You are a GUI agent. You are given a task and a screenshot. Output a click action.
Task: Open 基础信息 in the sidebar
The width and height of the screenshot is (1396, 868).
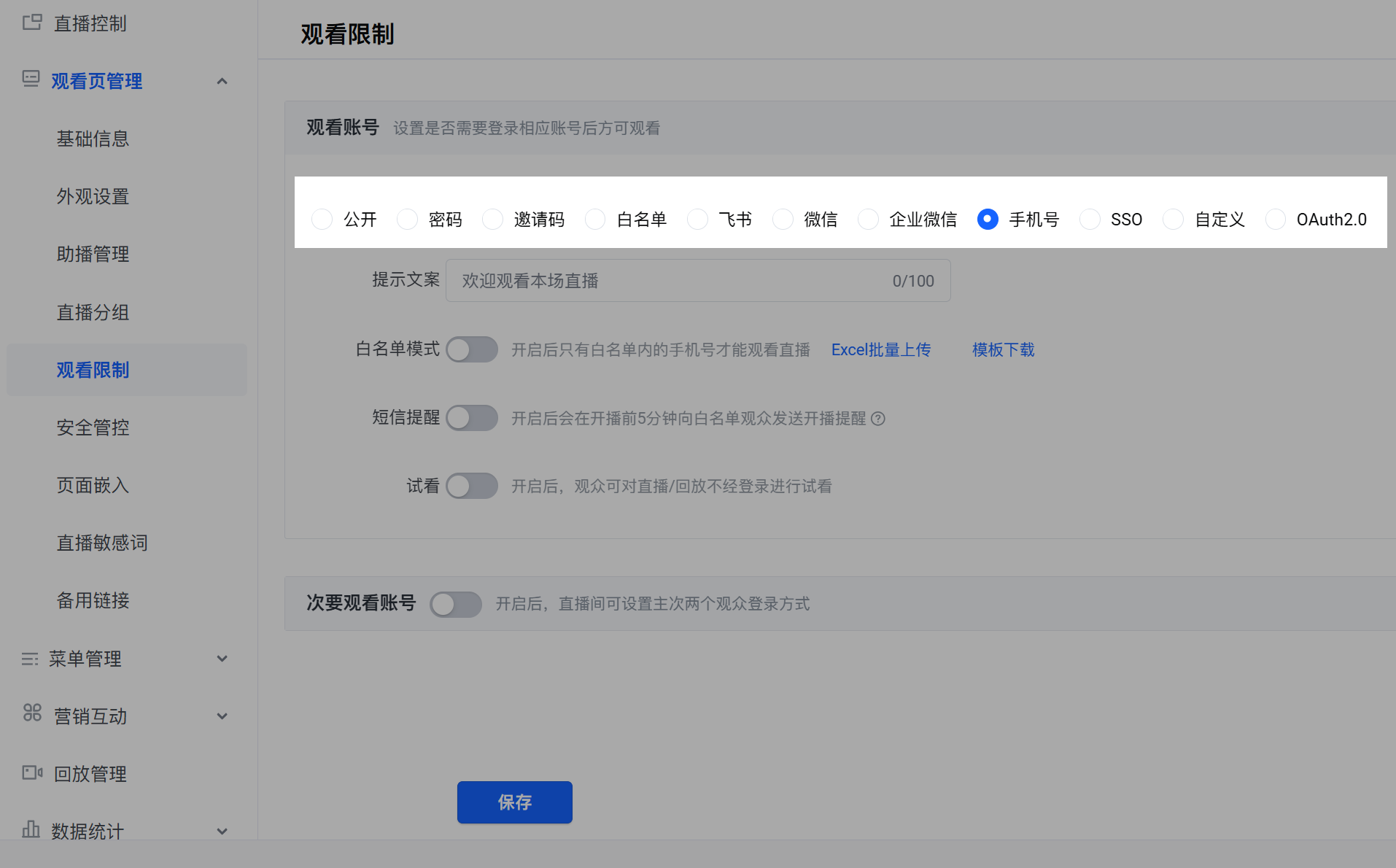(93, 139)
